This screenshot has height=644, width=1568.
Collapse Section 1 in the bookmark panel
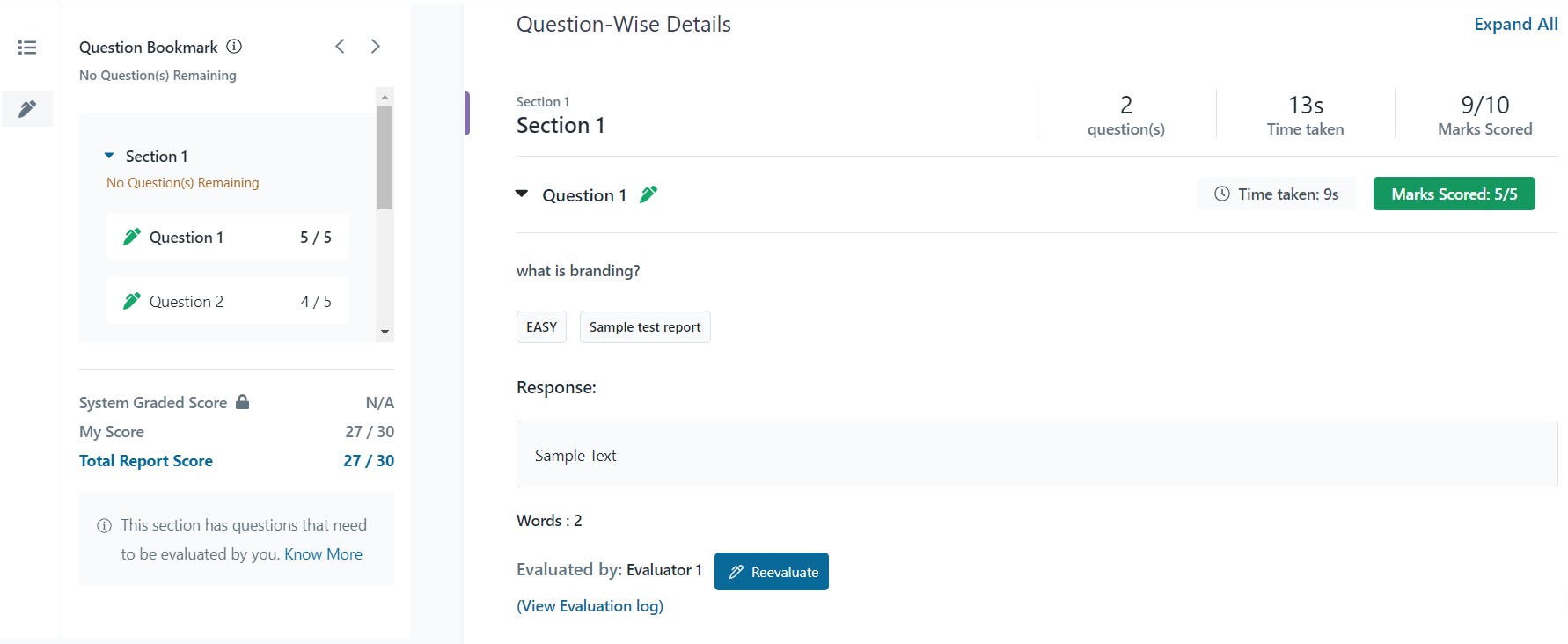pos(109,156)
